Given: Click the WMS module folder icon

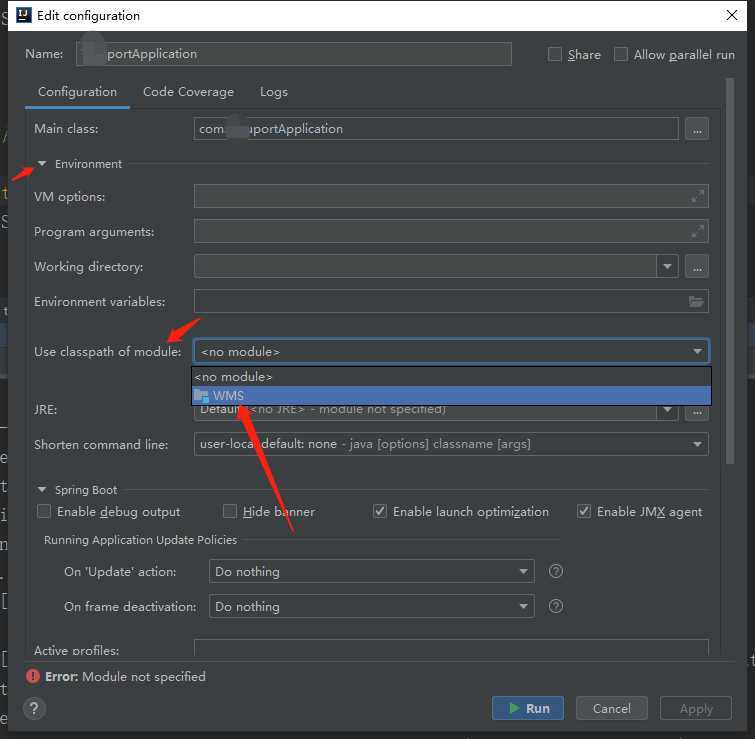Looking at the screenshot, I should click(201, 396).
